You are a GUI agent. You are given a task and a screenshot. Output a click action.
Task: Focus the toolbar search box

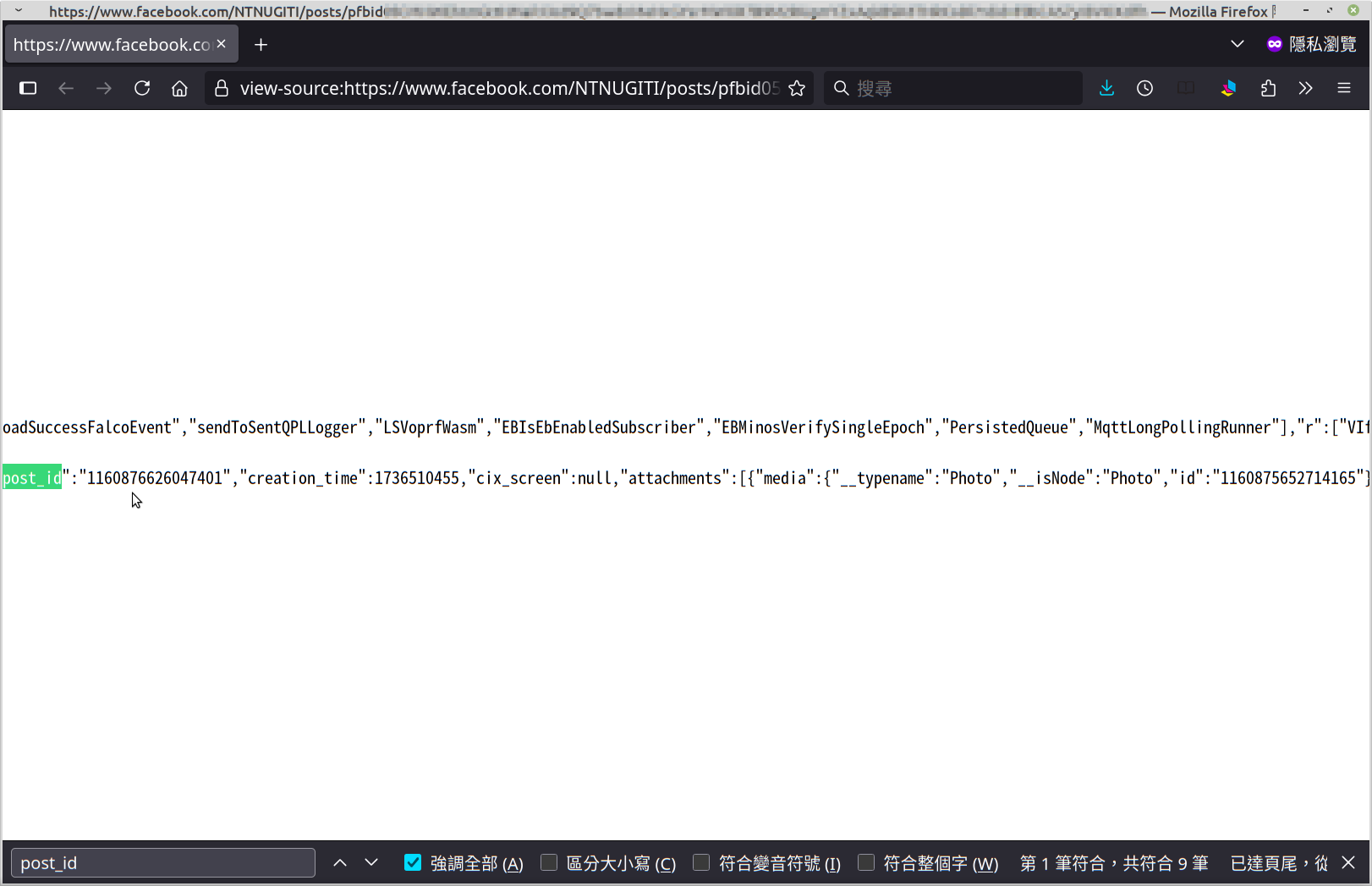953,88
